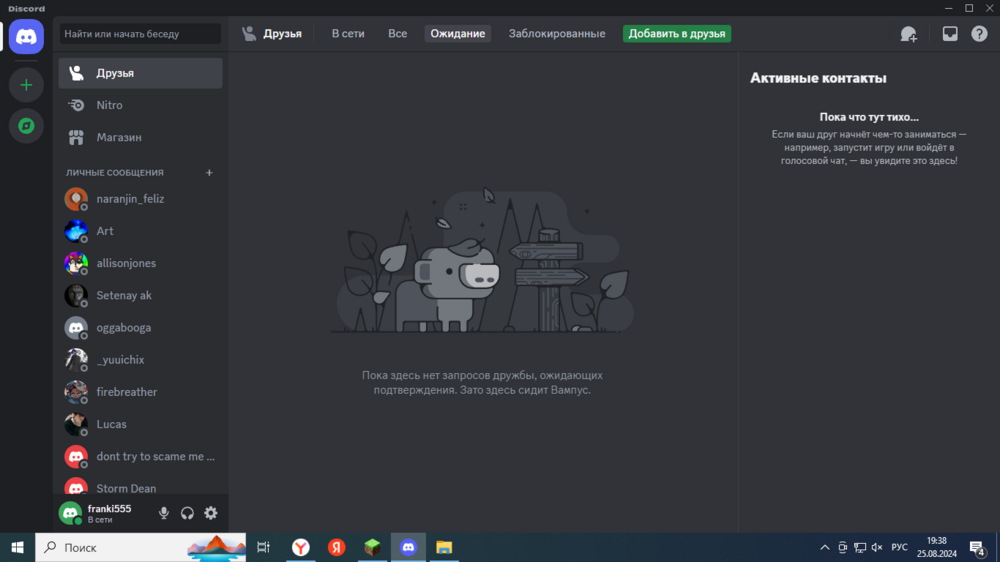The width and height of the screenshot is (1000, 562).
Task: Click firebreather name in DM list
Action: [126, 392]
